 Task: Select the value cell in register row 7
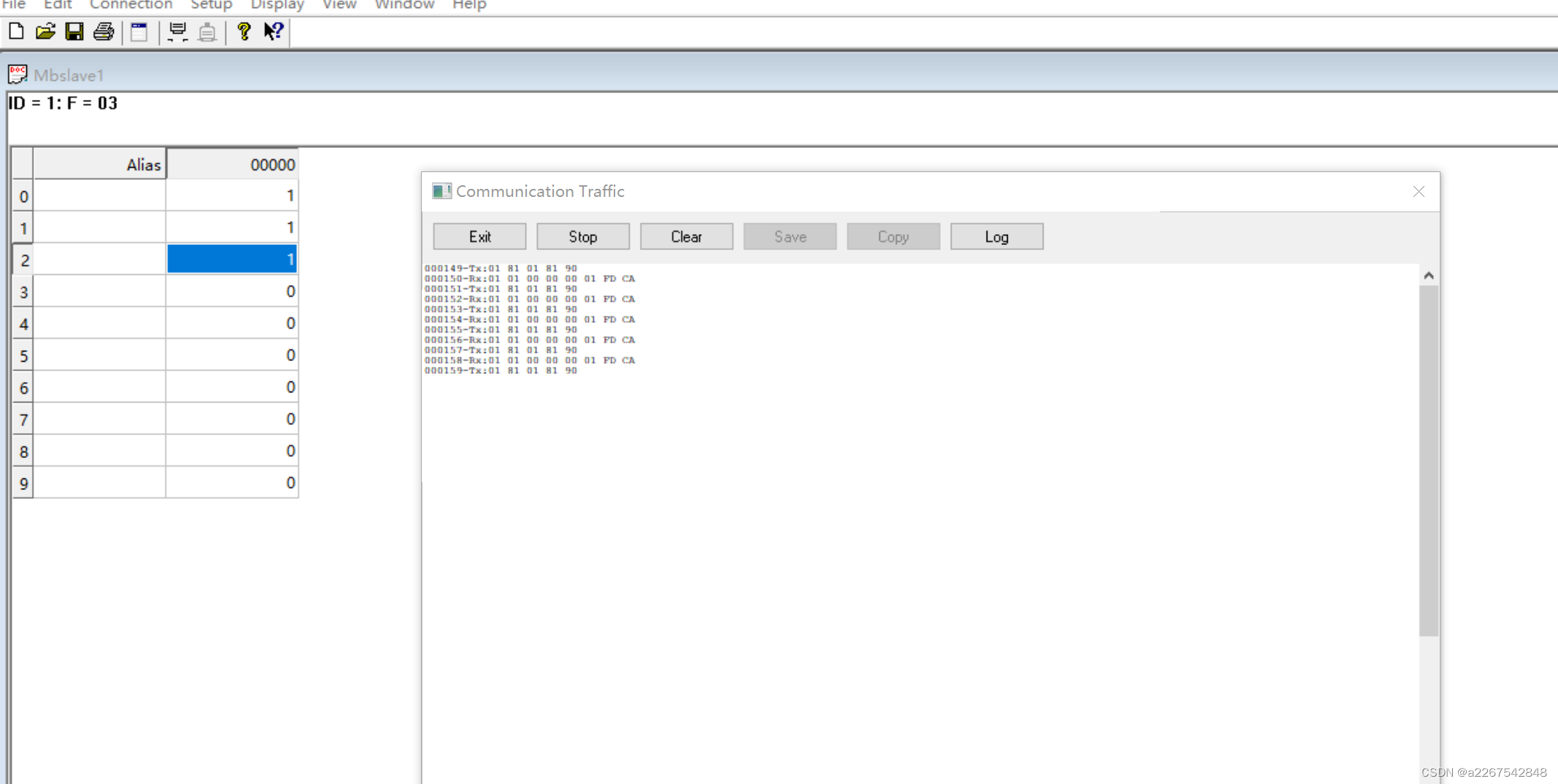click(x=232, y=419)
